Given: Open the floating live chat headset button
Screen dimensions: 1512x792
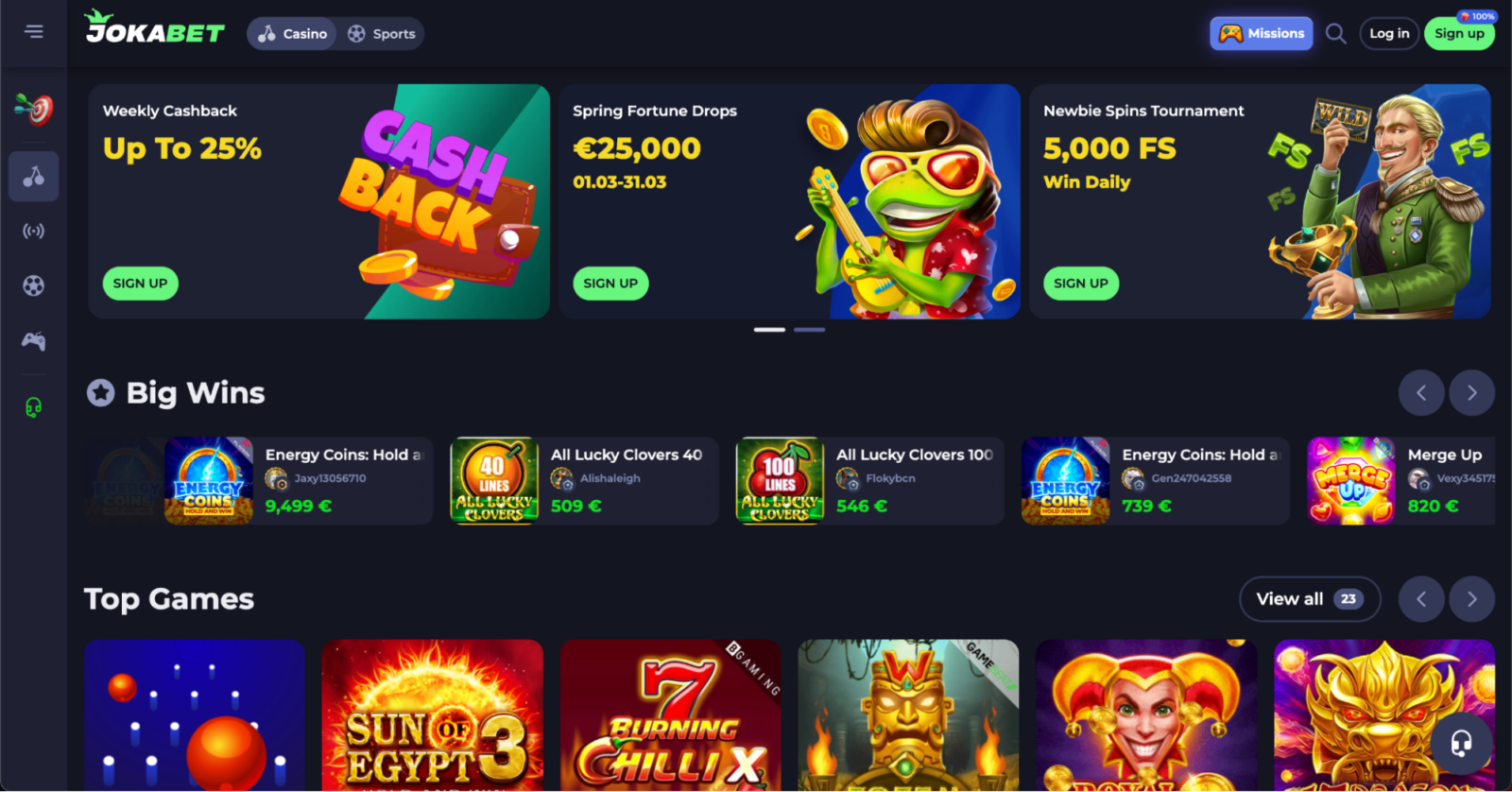Looking at the screenshot, I should pyautogui.click(x=1461, y=744).
